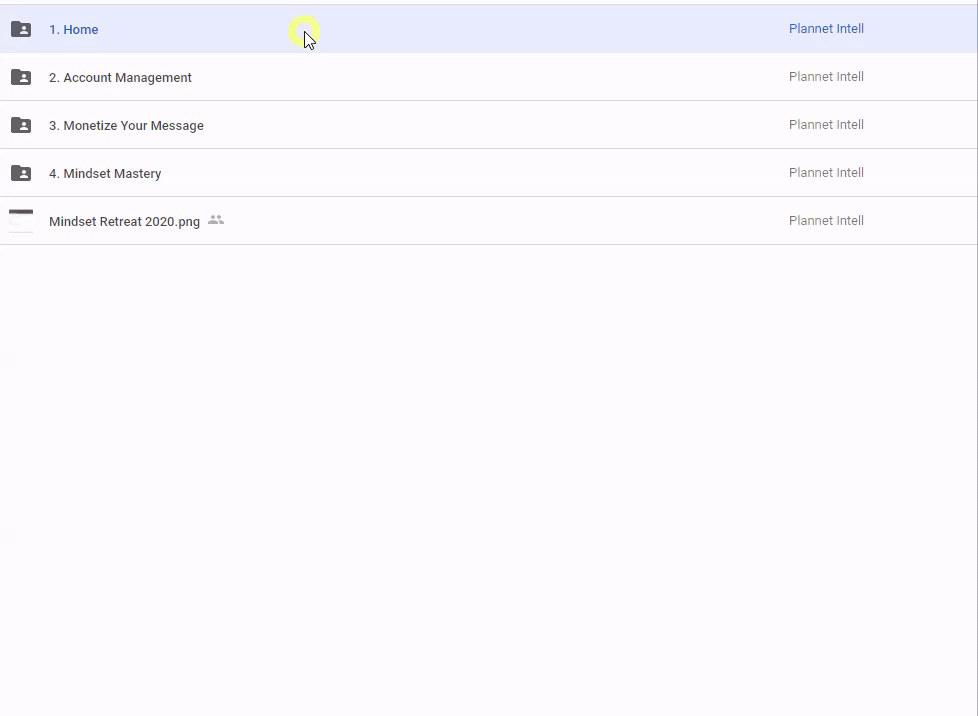Click blank space between Mindset Retreat 2020.png and owner

coord(500,221)
